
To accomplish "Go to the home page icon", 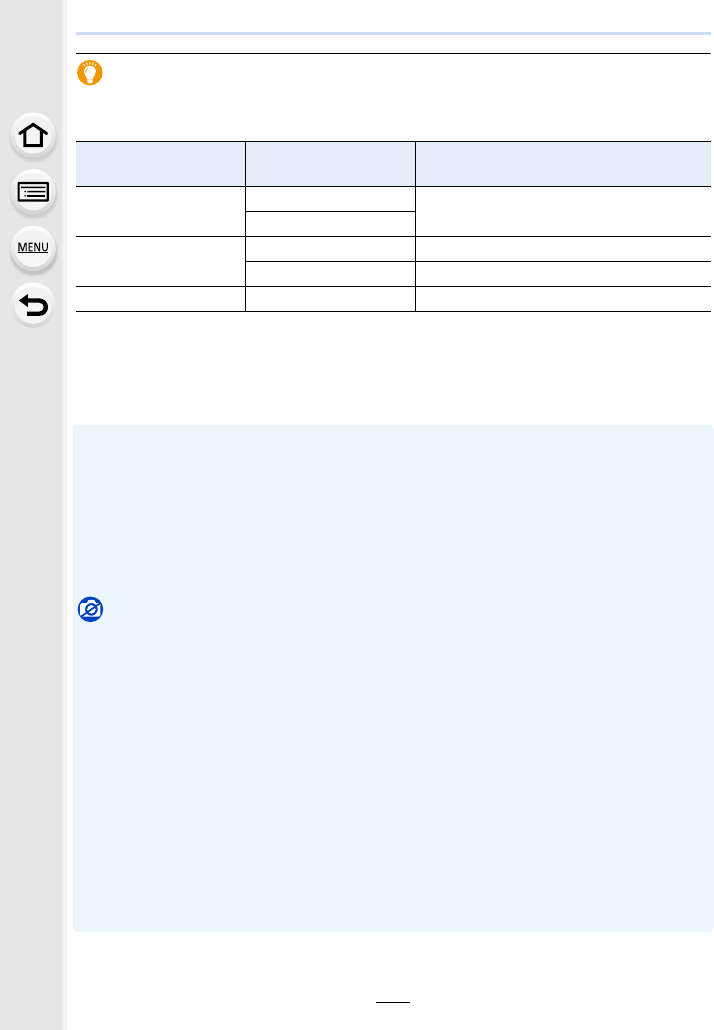I will coord(33,137).
